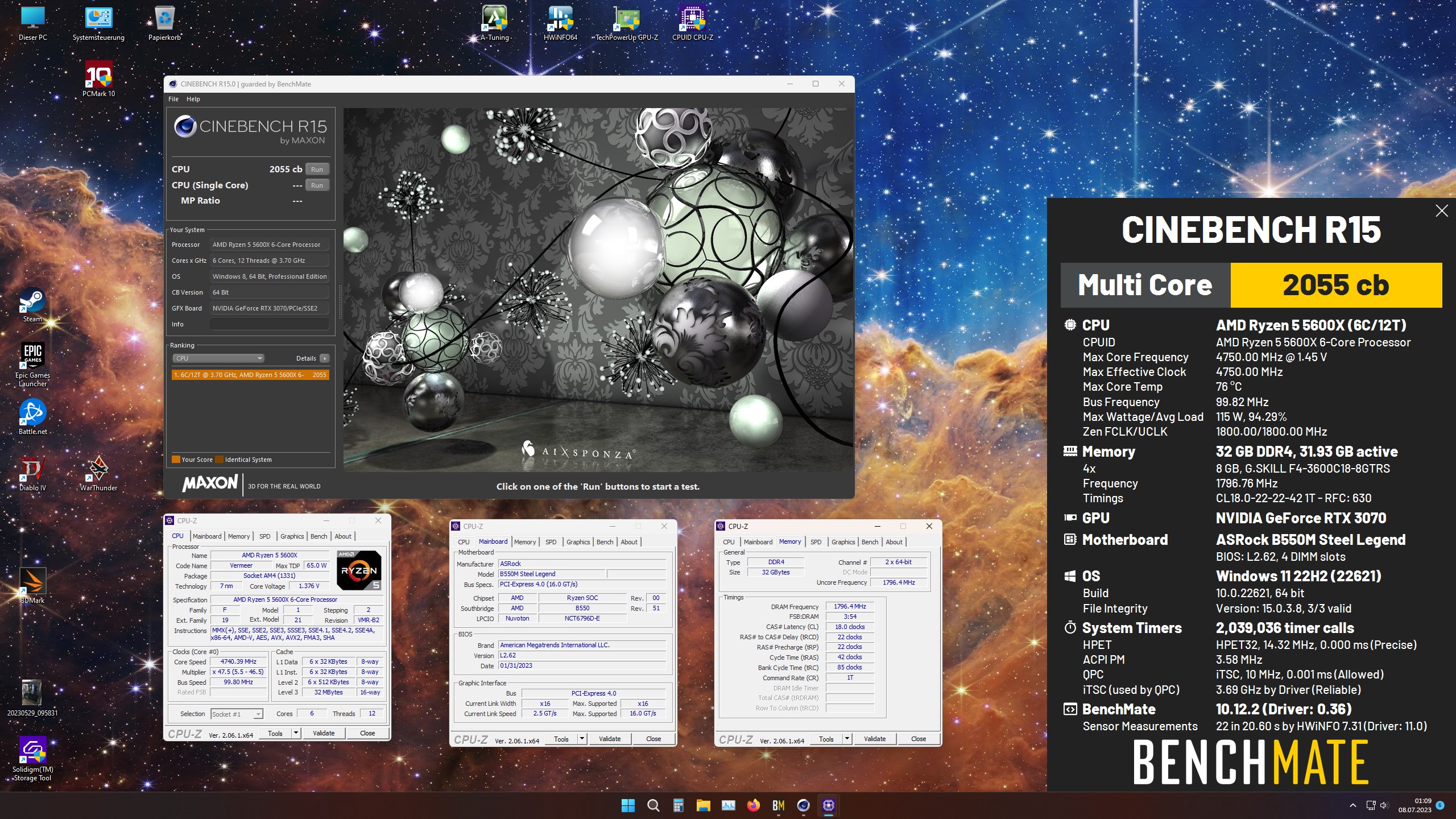This screenshot has width=1456, height=819.
Task: Select the Papierkorb recycle bin icon
Action: click(x=164, y=23)
